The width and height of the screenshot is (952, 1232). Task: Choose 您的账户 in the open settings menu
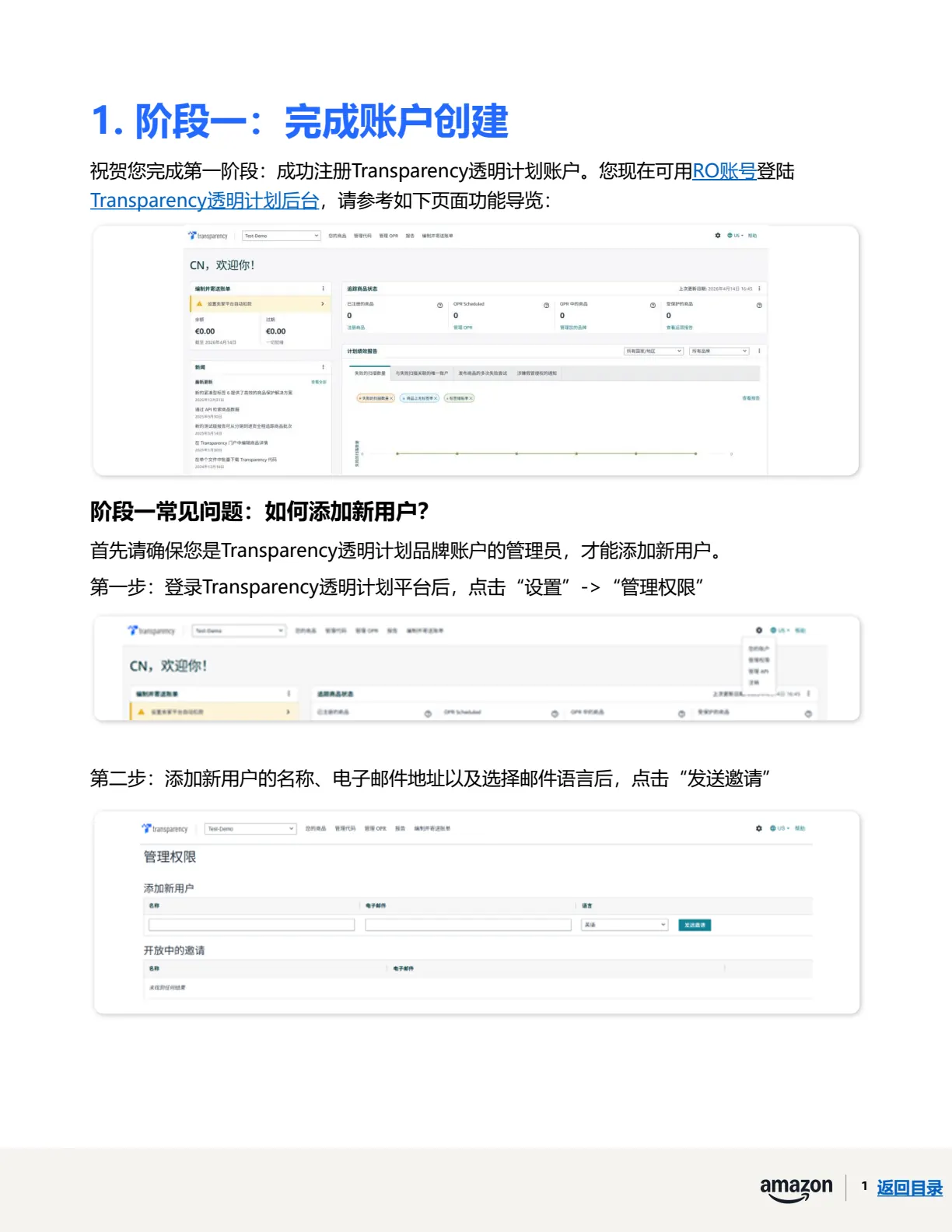pyautogui.click(x=758, y=649)
